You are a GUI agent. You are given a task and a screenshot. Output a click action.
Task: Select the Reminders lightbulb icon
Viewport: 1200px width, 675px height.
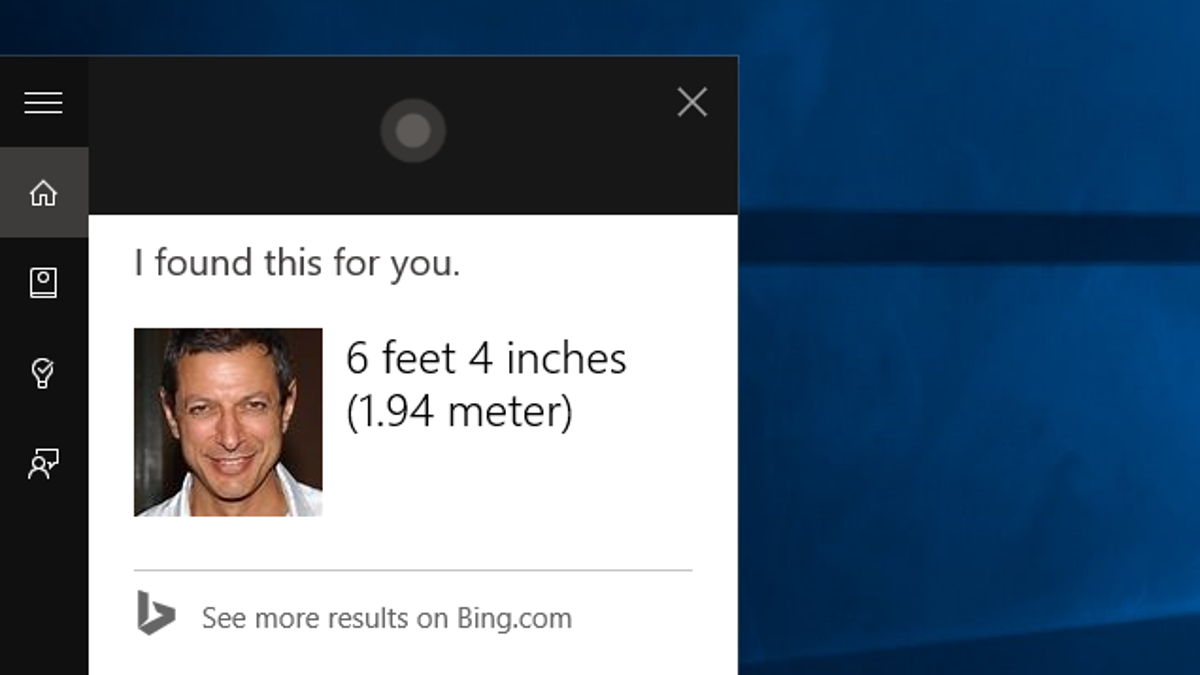pyautogui.click(x=43, y=374)
